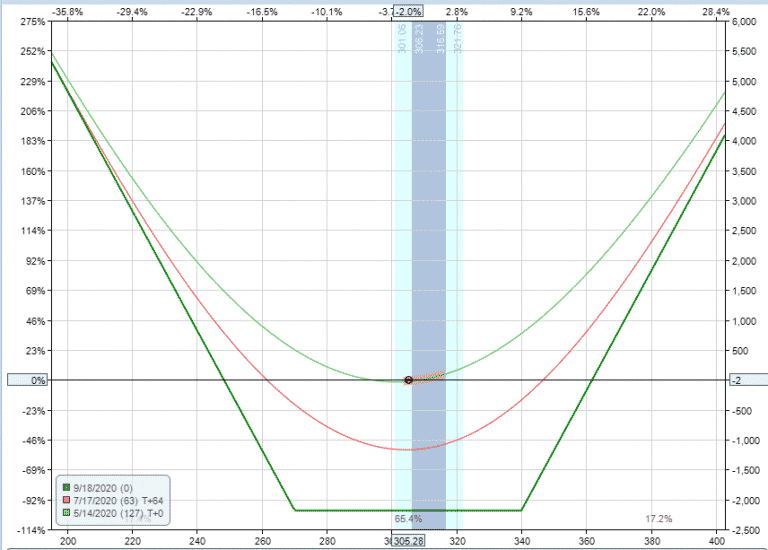Click the 0% marker on left axis
The image size is (768, 550).
[x=26, y=380]
